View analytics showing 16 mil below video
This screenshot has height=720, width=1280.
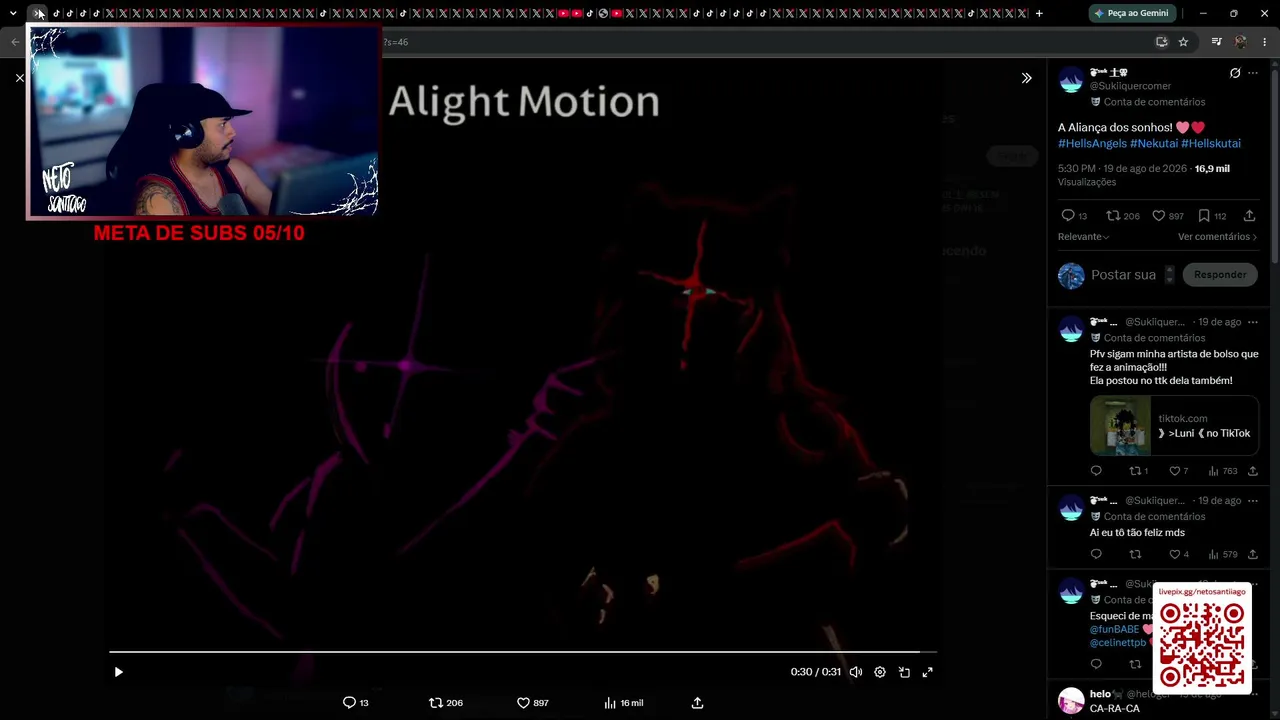(623, 703)
